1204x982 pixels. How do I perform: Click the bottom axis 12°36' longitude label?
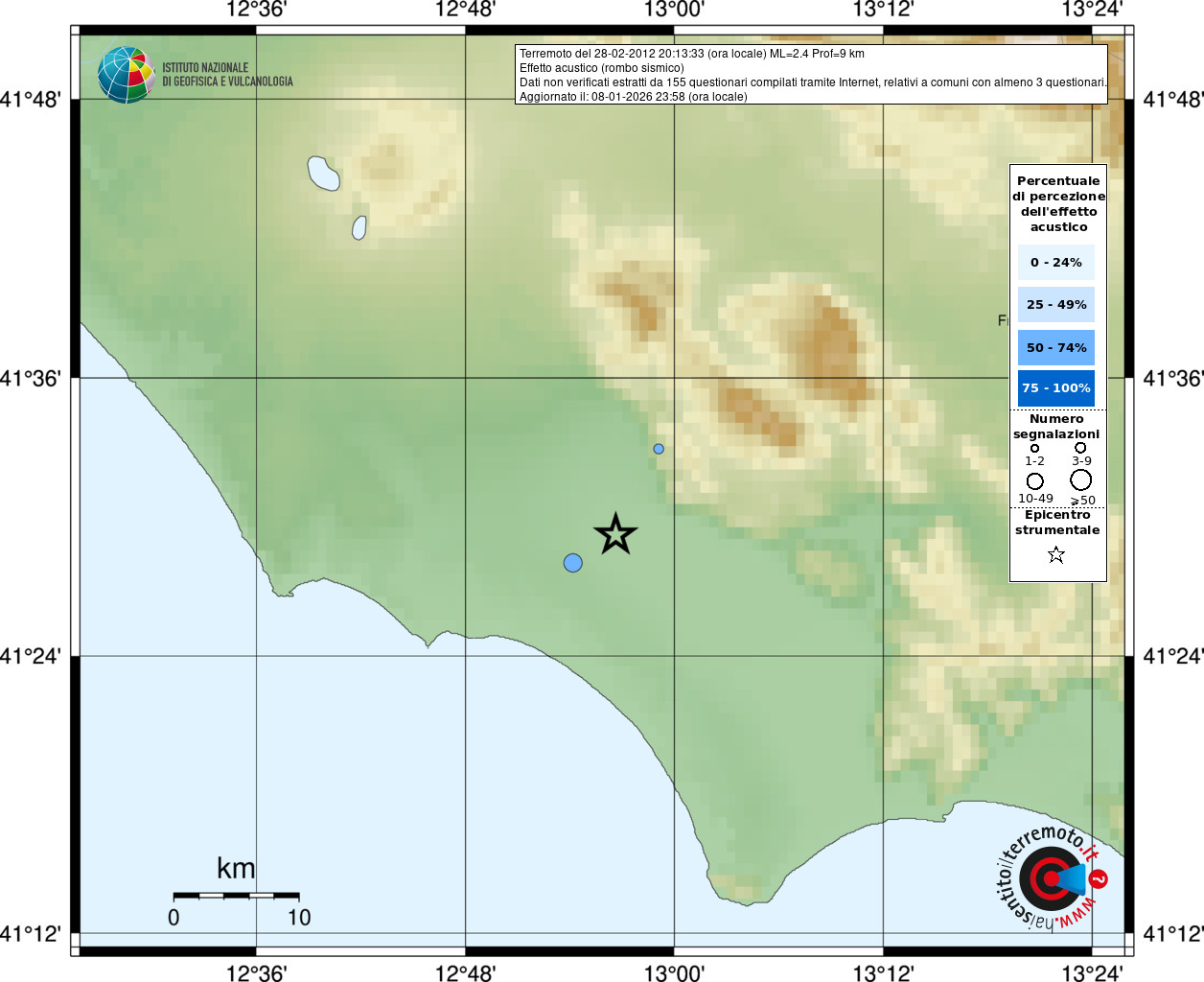pos(256,972)
